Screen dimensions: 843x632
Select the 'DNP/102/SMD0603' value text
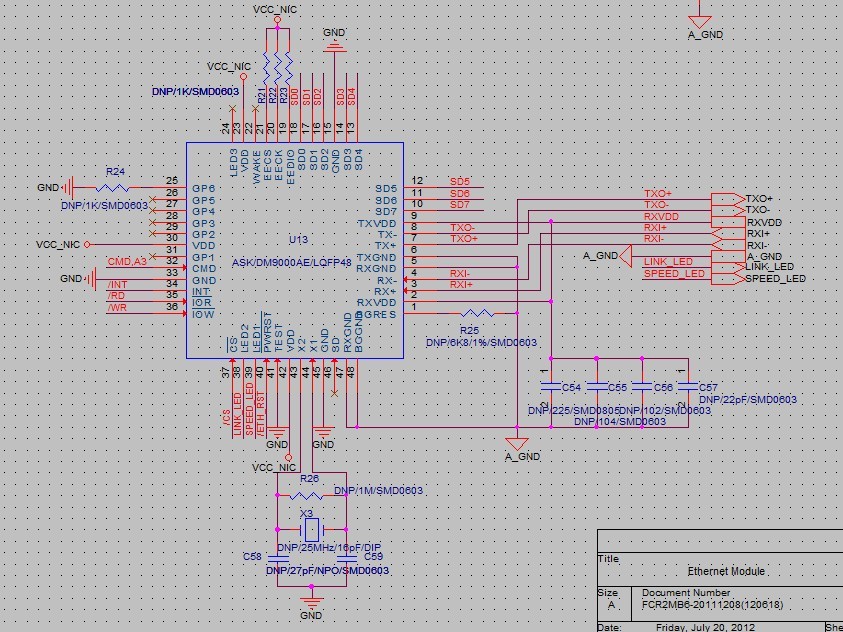pyautogui.click(x=666, y=411)
